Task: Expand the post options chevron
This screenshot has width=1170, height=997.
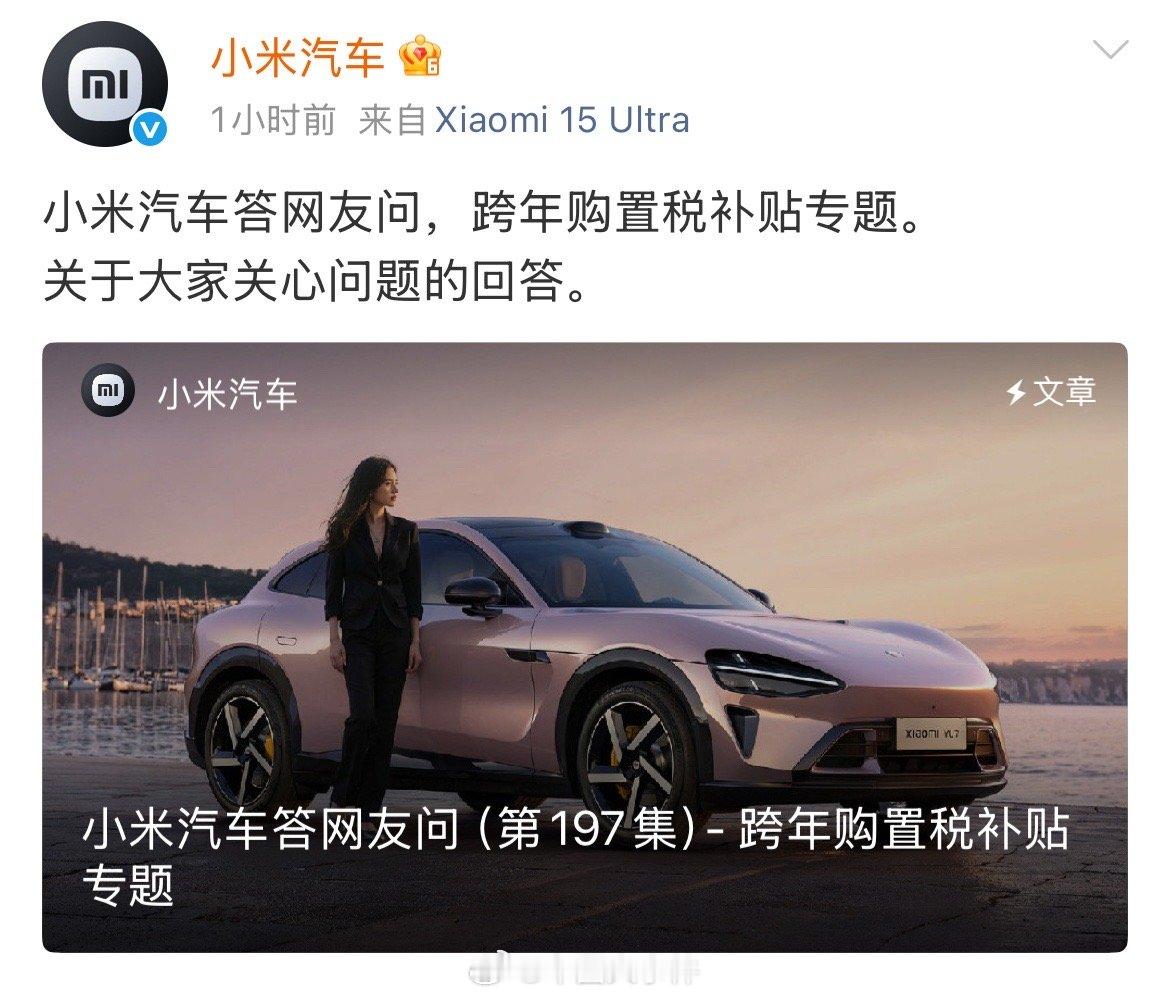Action: point(1110,50)
